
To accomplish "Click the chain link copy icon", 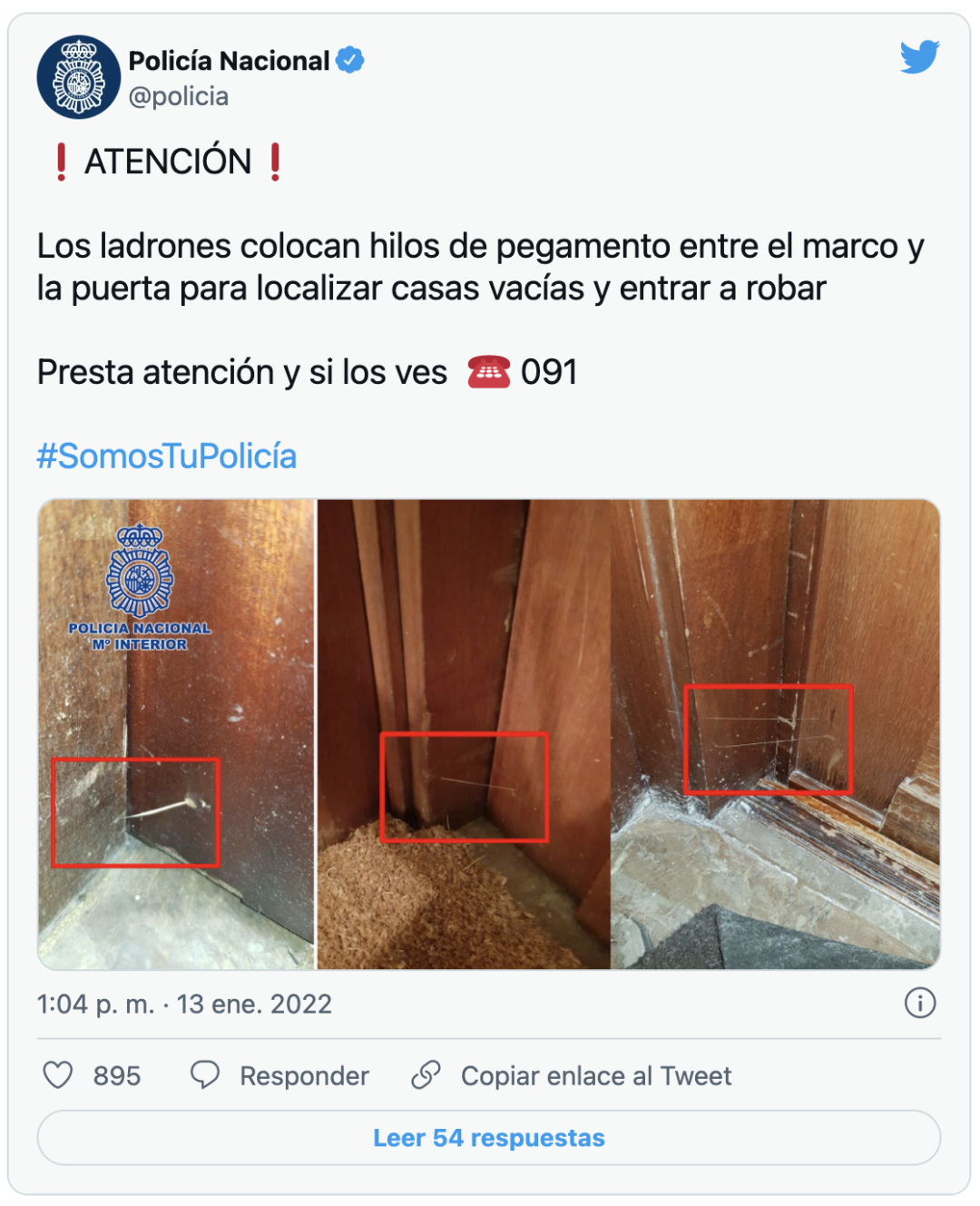I will (426, 1075).
